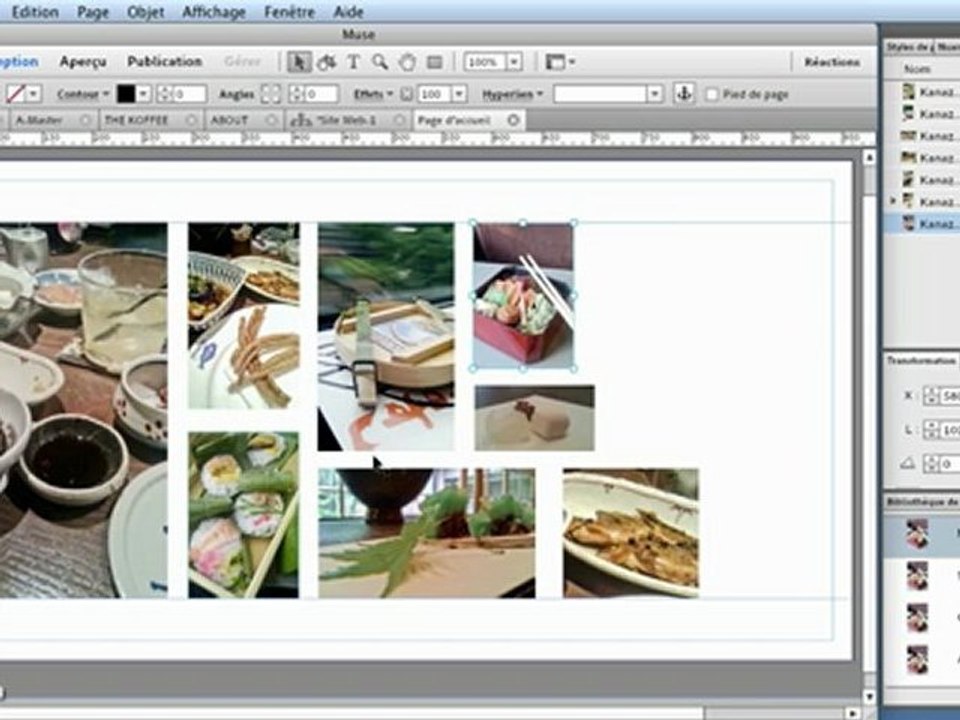Viewport: 960px width, 720px height.
Task: Select the arrow Selection tool
Action: tap(299, 62)
